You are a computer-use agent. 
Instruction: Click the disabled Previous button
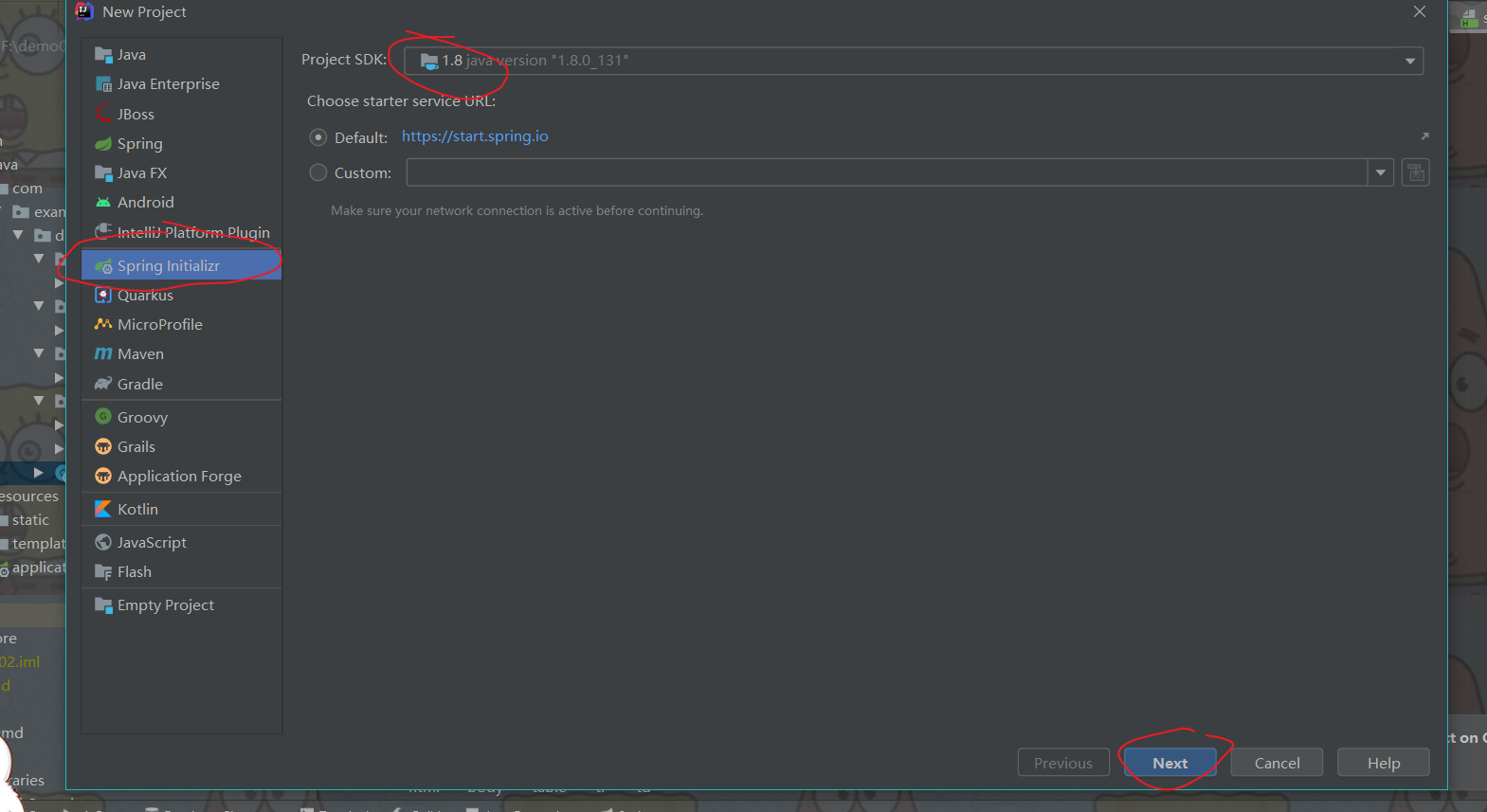click(x=1063, y=763)
